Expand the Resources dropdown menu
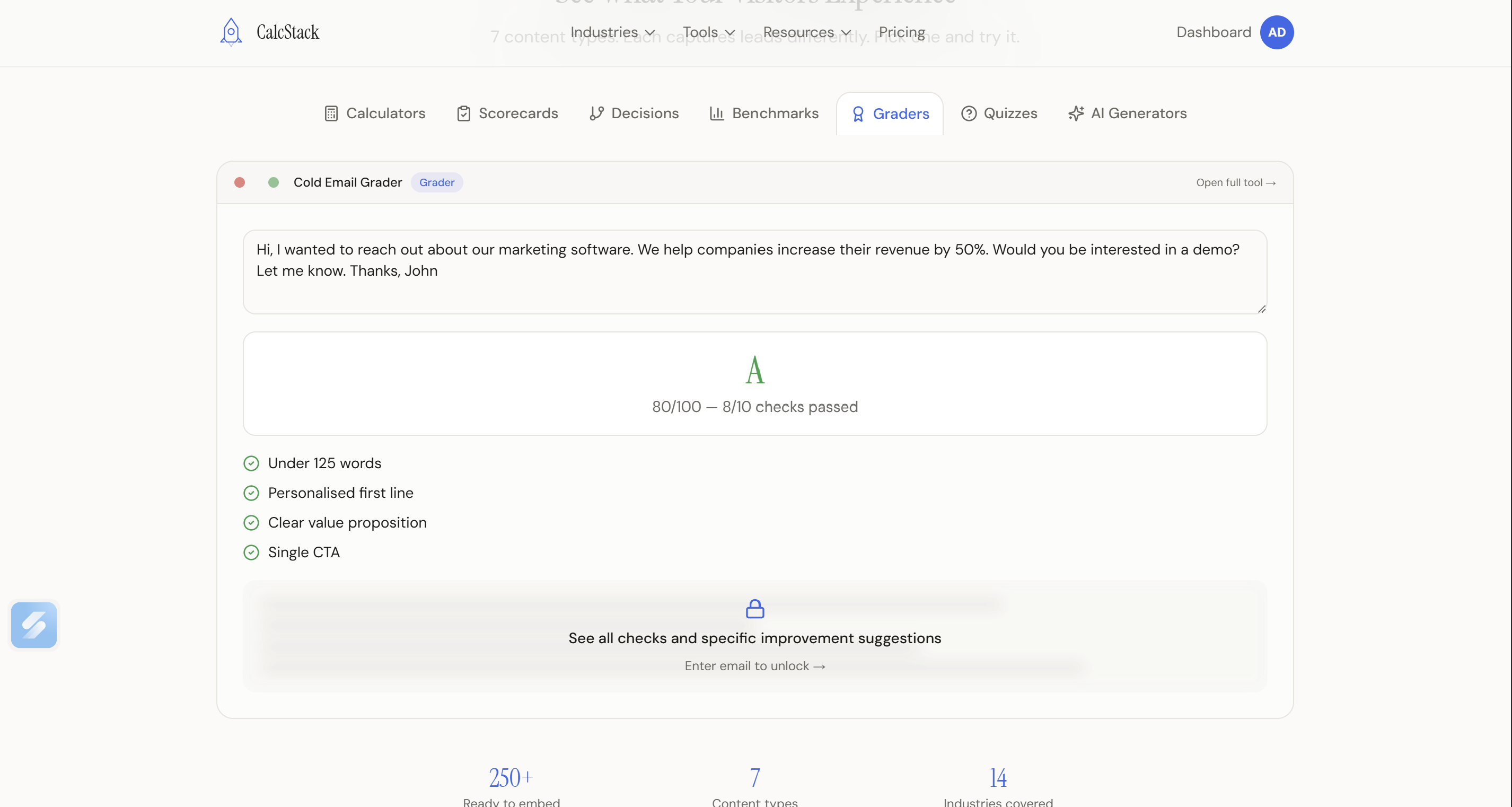The width and height of the screenshot is (1512, 807). (x=806, y=32)
